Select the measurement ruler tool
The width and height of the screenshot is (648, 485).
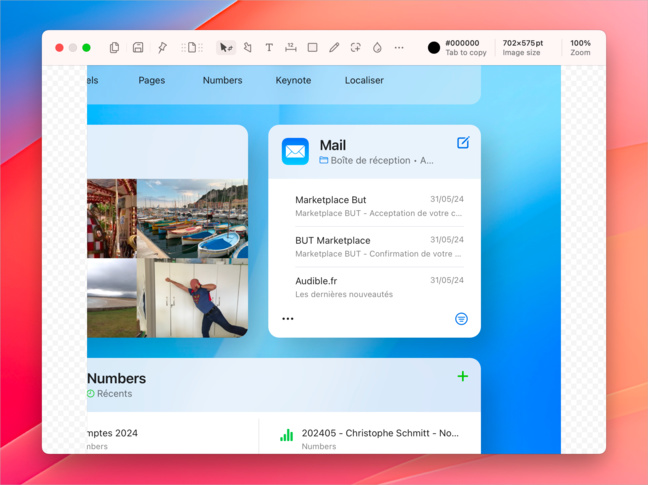pyautogui.click(x=291, y=48)
